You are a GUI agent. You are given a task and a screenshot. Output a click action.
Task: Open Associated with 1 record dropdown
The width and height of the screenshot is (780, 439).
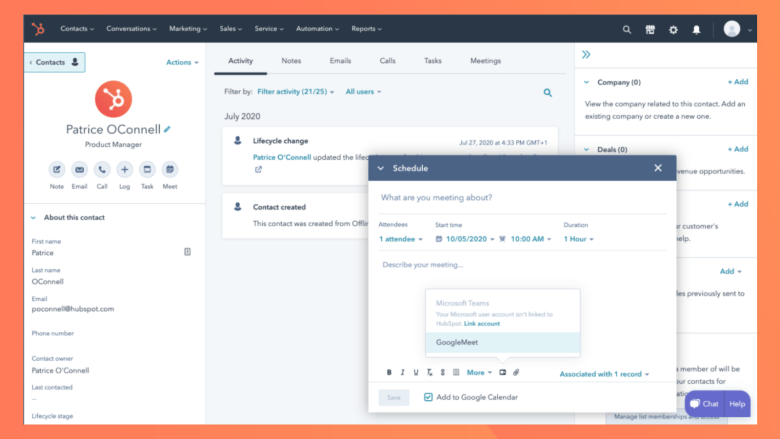click(x=604, y=374)
